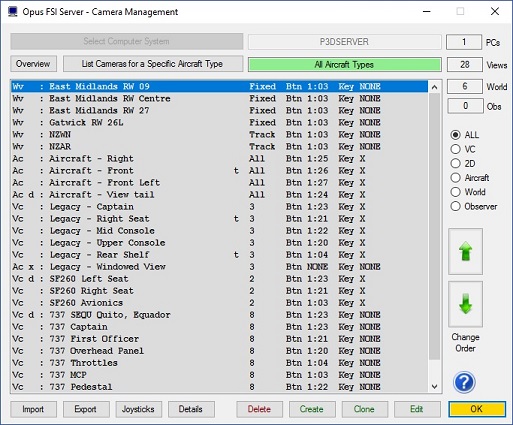Viewport: 513px width, 425px height.
Task: Click the P3DSERVER computer name field
Action: pyautogui.click(x=345, y=42)
